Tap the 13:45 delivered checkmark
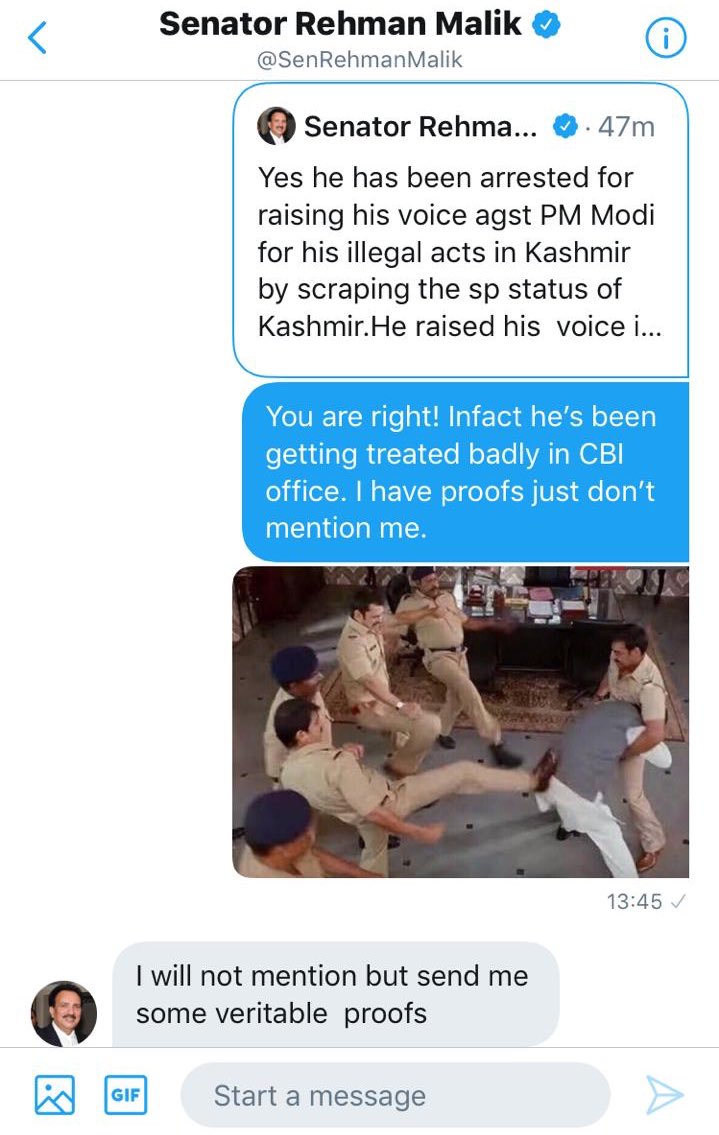Image resolution: width=719 pixels, height=1135 pixels. [x=678, y=901]
